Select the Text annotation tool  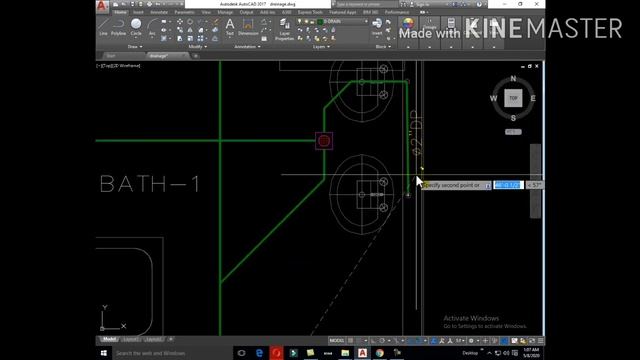pyautogui.click(x=230, y=27)
